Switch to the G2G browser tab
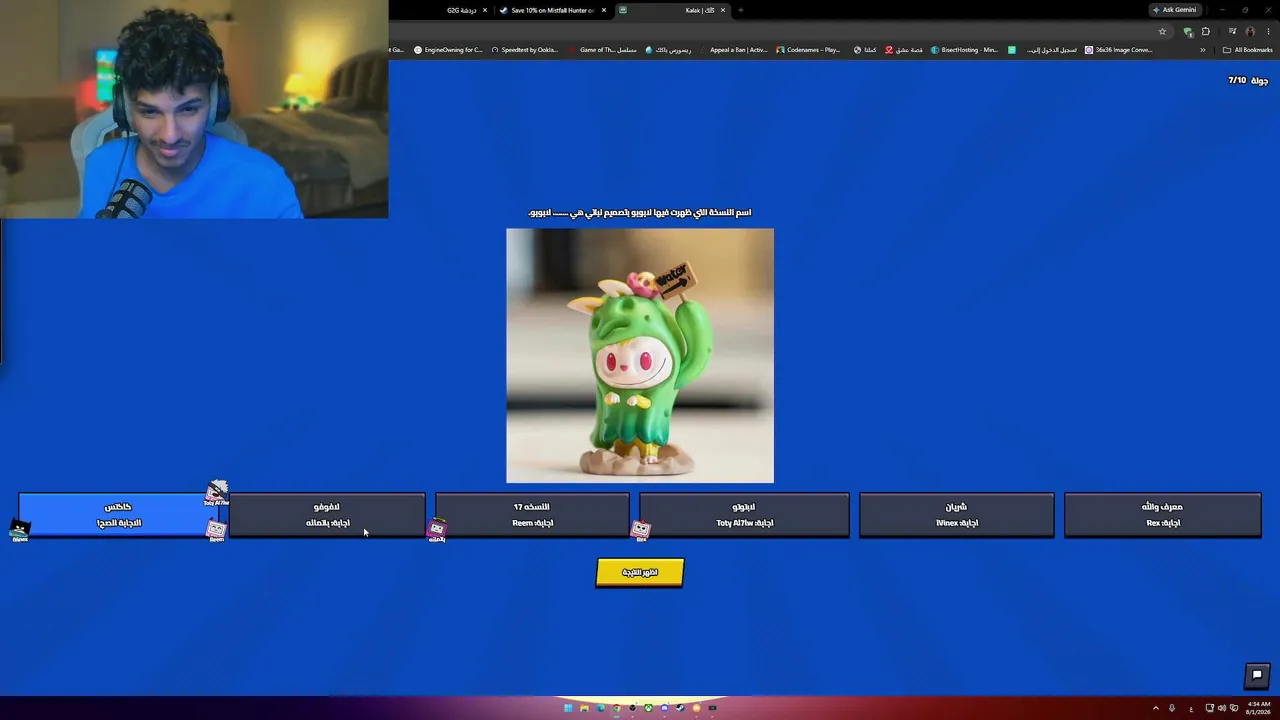This screenshot has height=720, width=1280. click(x=462, y=10)
